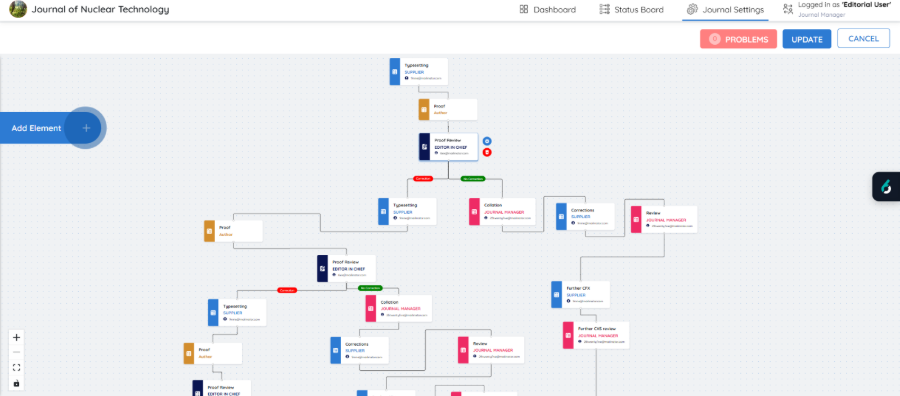
Task: Select Collation node under middle Proof Review
Action: pyautogui.click(x=399, y=308)
